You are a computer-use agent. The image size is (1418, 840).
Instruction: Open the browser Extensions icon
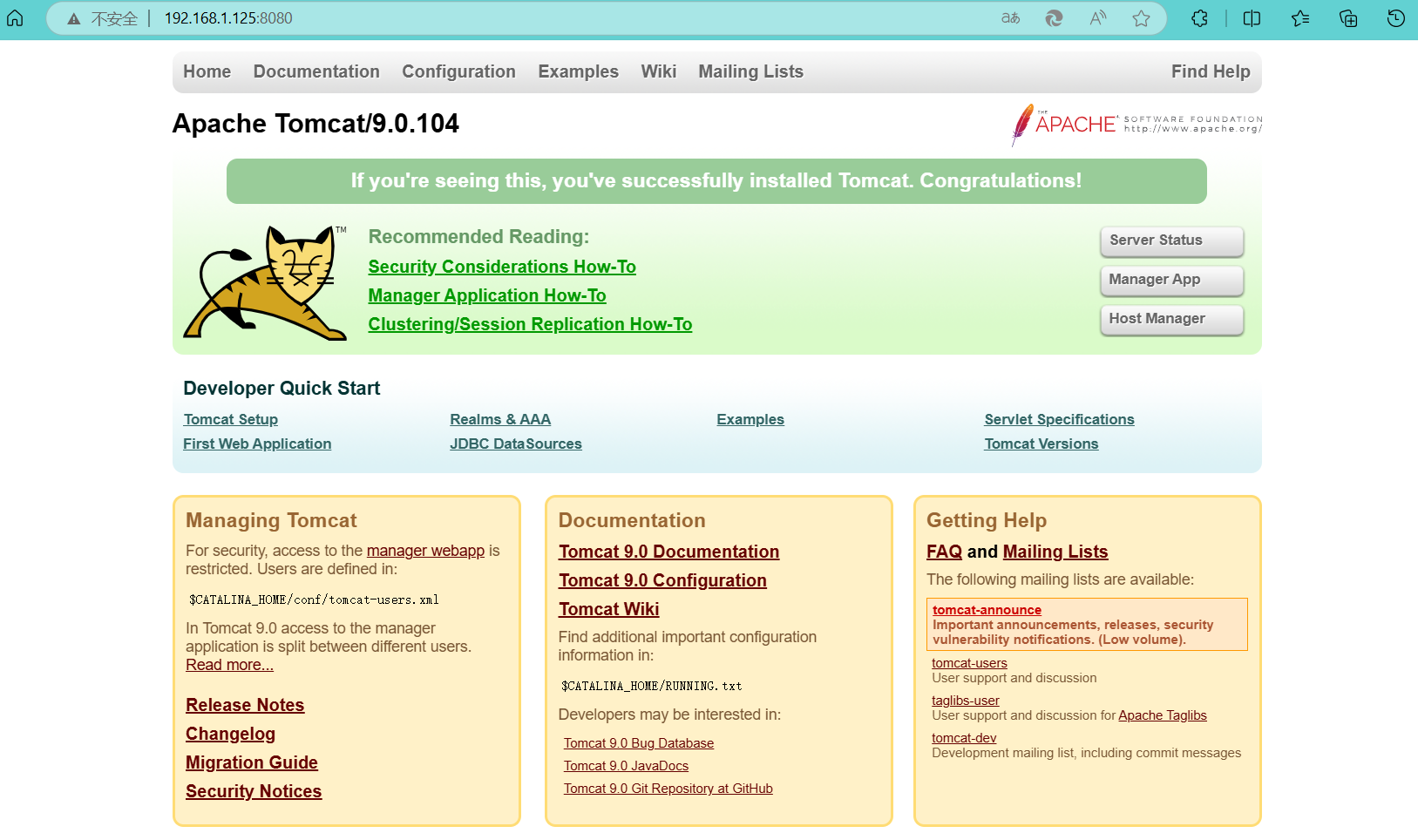[x=1199, y=18]
